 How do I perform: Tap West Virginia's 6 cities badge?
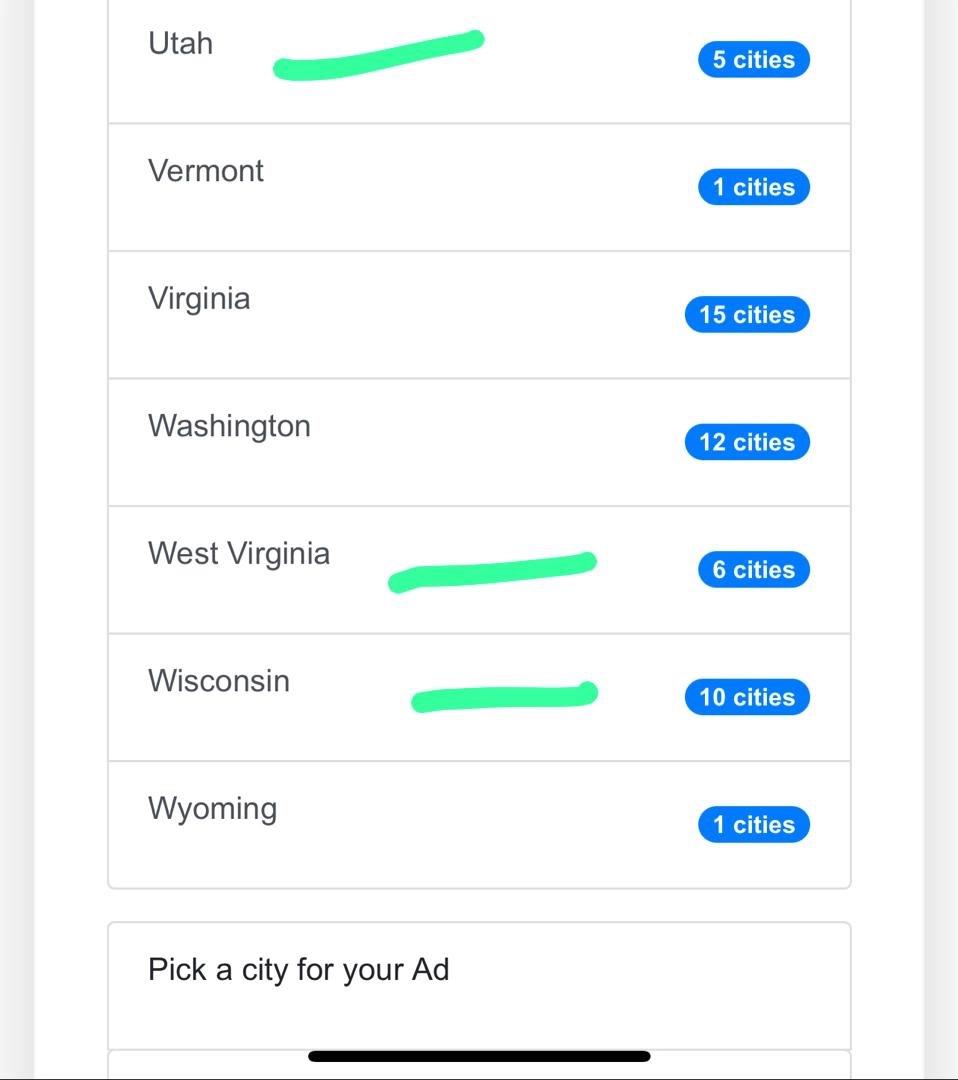[x=753, y=570]
